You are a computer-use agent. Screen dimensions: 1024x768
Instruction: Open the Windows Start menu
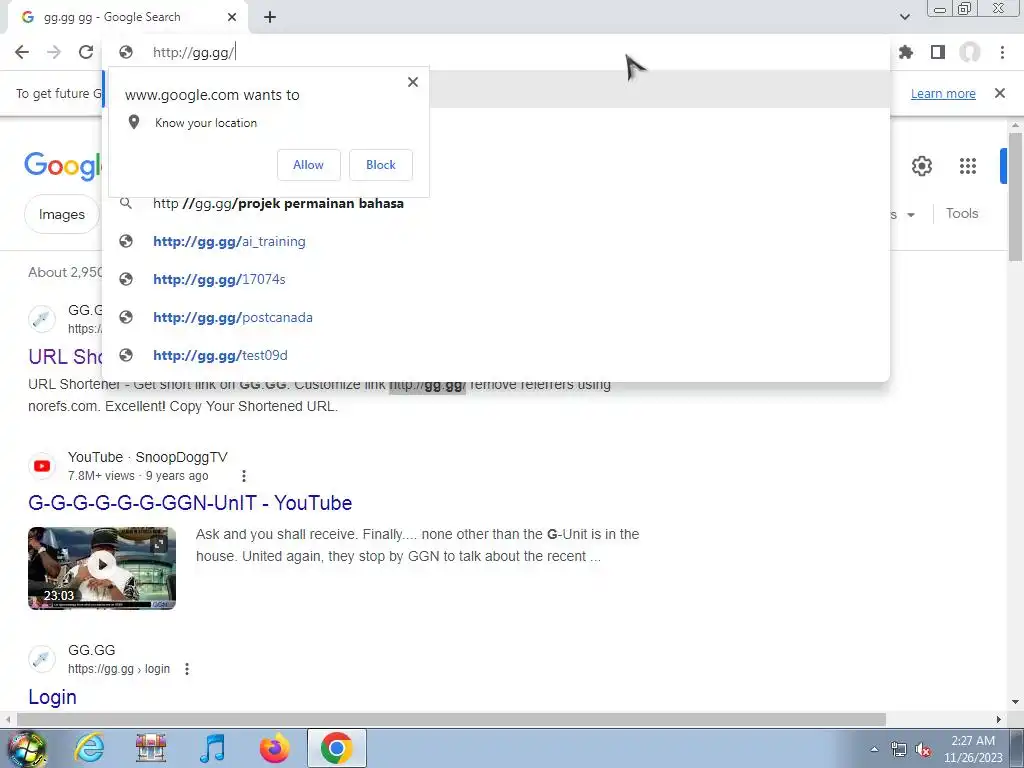(26, 748)
